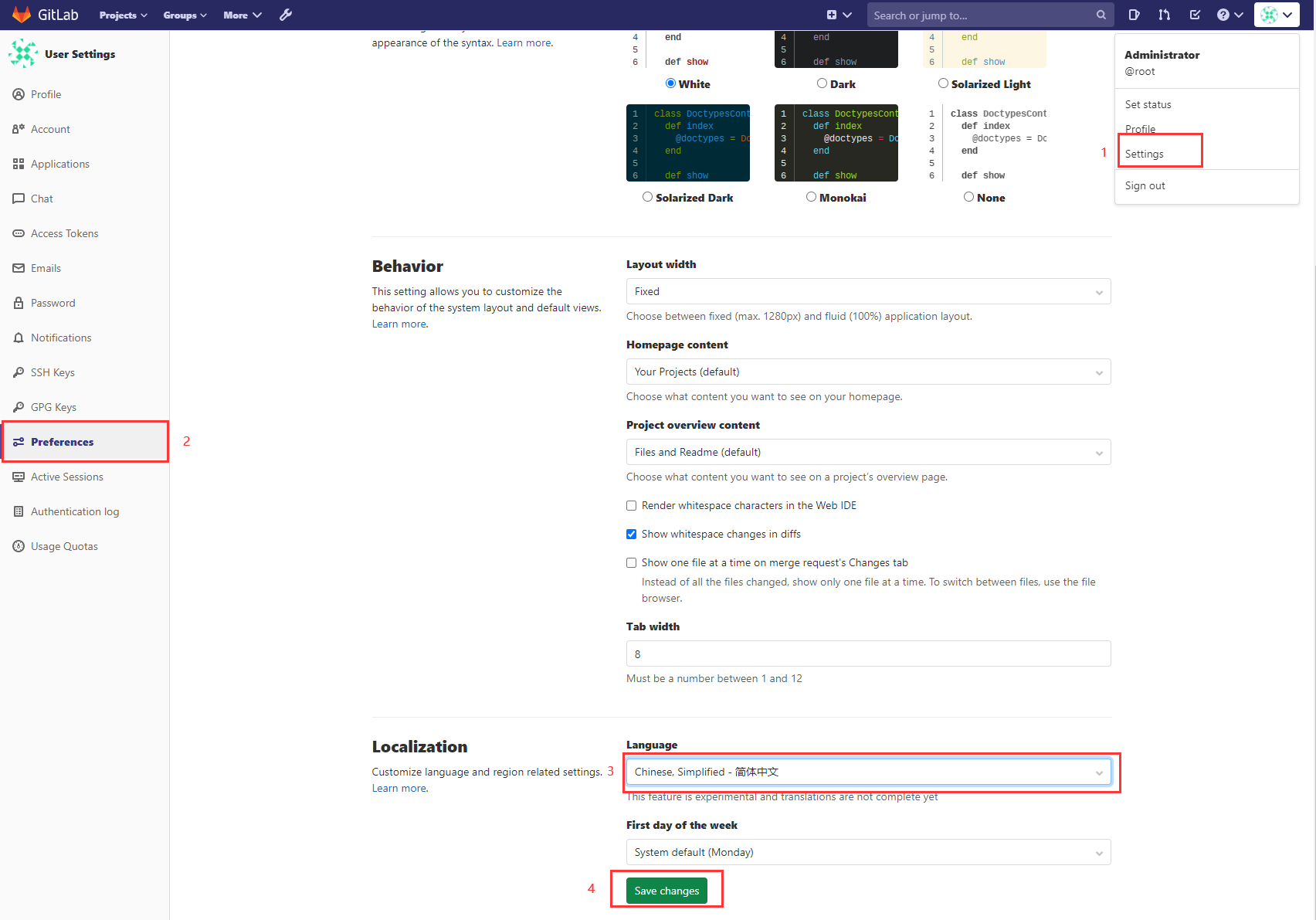The width and height of the screenshot is (1316, 920).
Task: Click the user avatar in top bar
Action: [x=1272, y=14]
